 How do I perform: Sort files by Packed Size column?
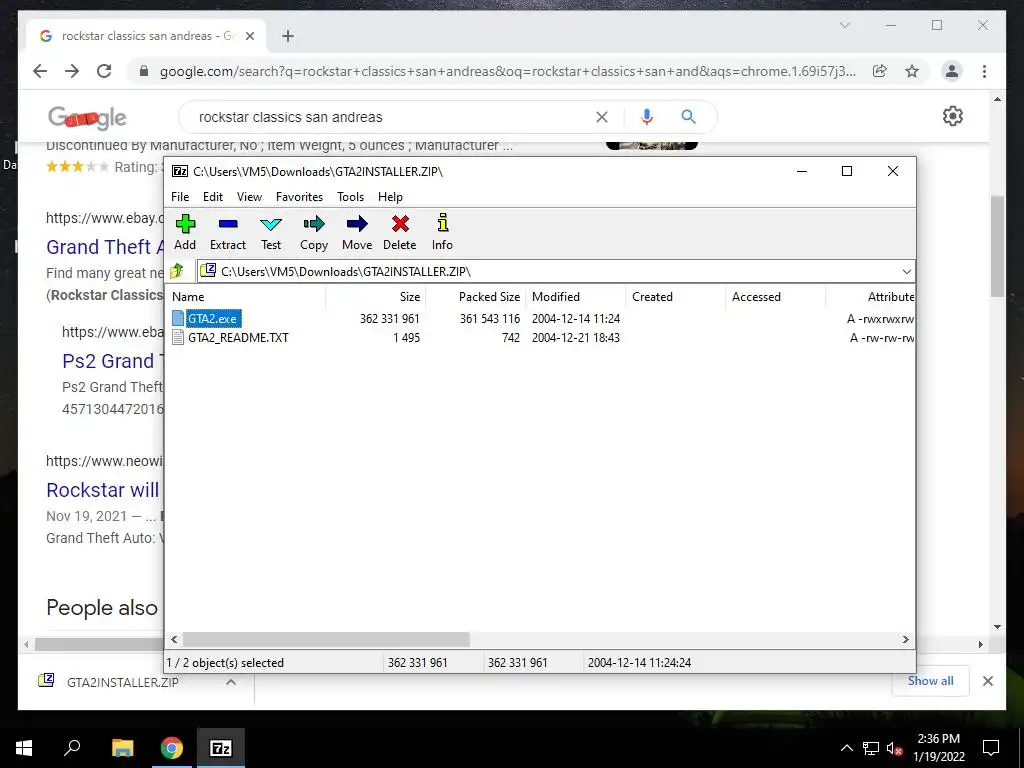click(x=475, y=296)
